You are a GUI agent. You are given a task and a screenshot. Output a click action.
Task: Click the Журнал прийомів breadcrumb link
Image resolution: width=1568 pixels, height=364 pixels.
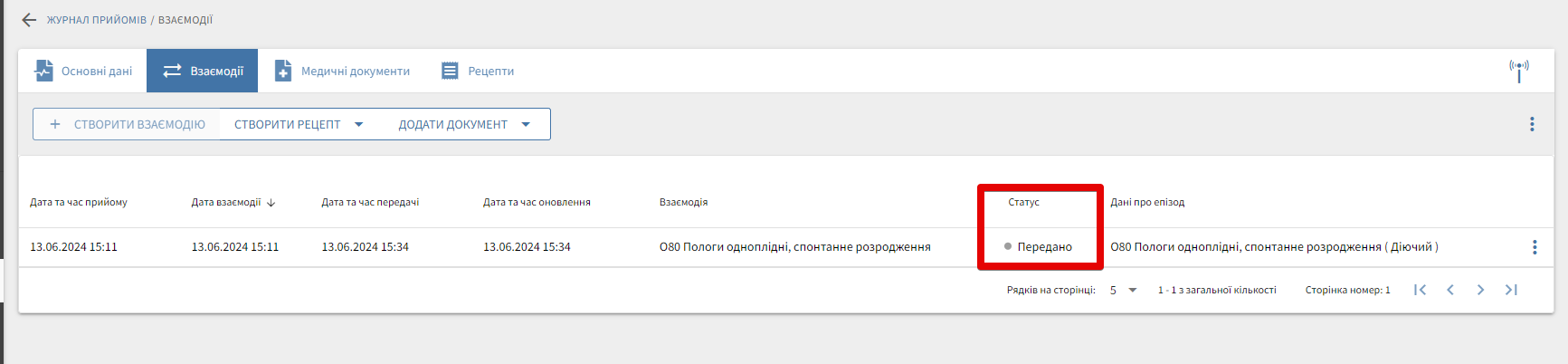[96, 20]
